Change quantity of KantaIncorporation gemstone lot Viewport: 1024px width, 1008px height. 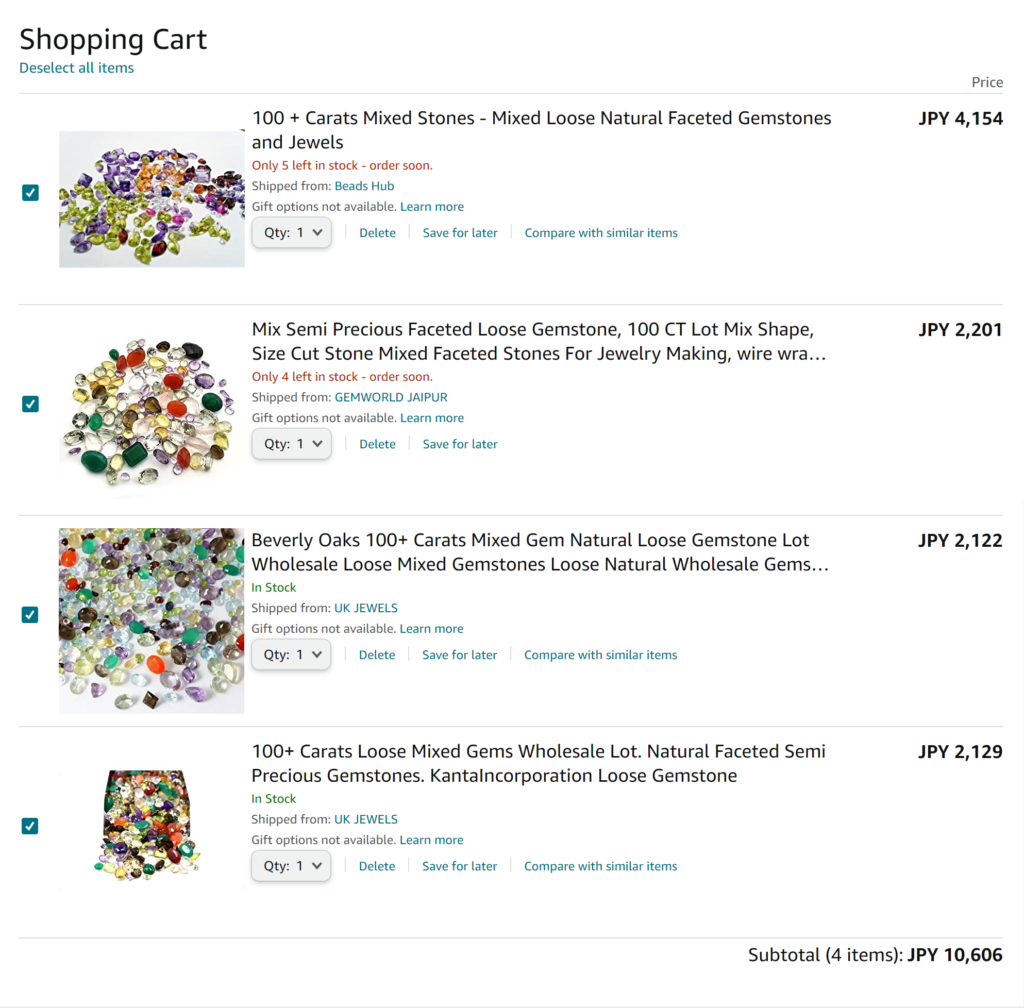291,866
